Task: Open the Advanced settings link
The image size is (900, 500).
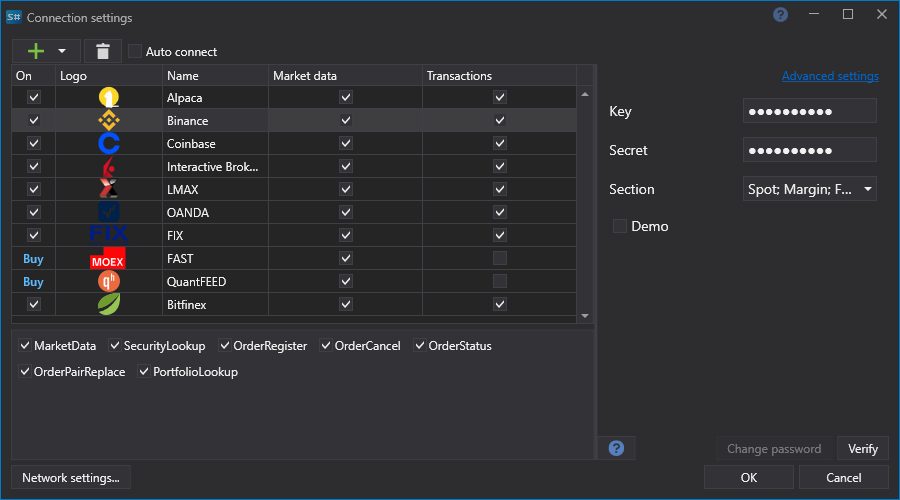Action: (x=830, y=76)
